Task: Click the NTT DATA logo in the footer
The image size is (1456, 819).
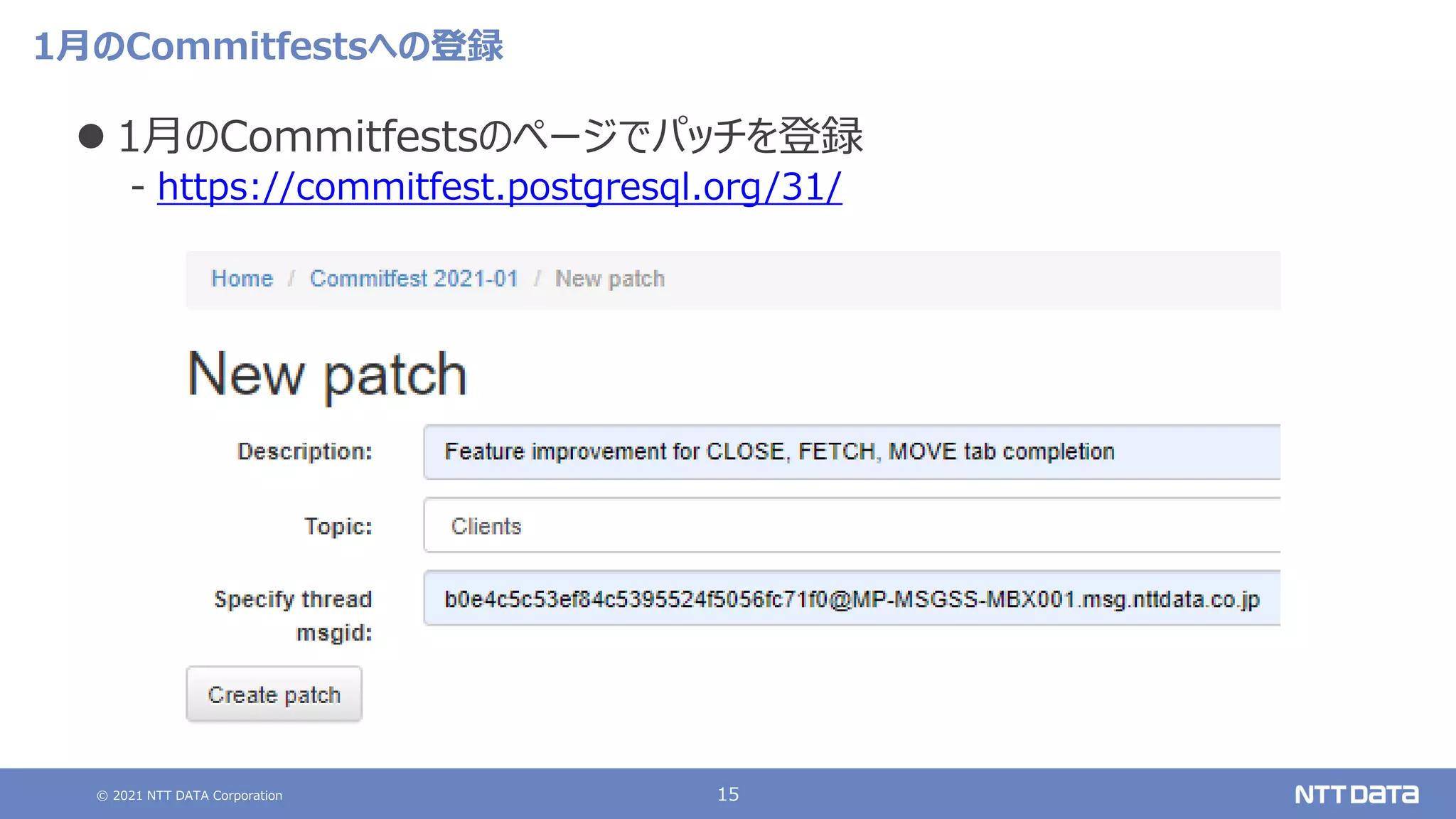Action: (x=1356, y=794)
